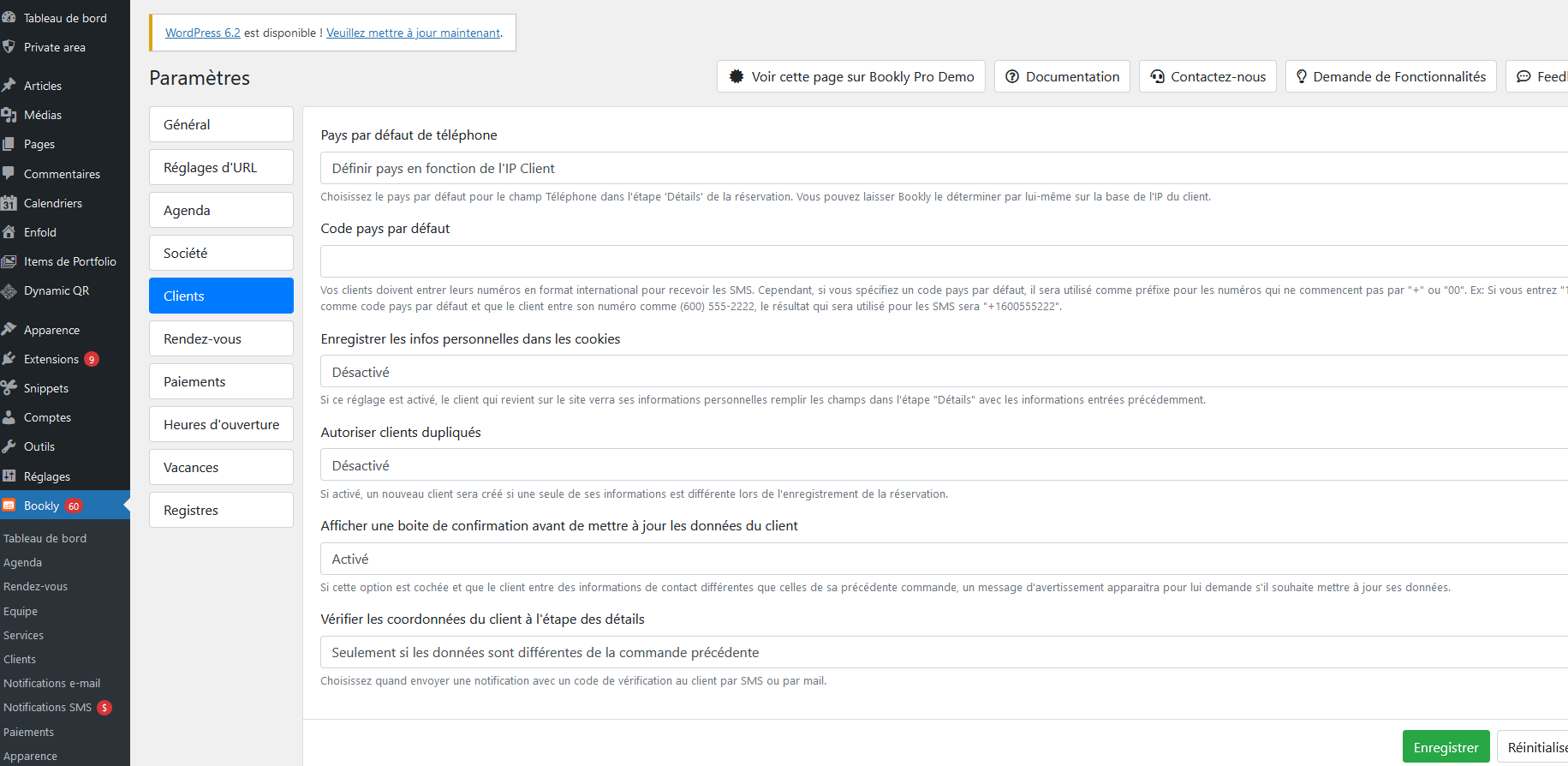The width and height of the screenshot is (1568, 766).
Task: Click the green Enregistrer button
Action: 1446,747
